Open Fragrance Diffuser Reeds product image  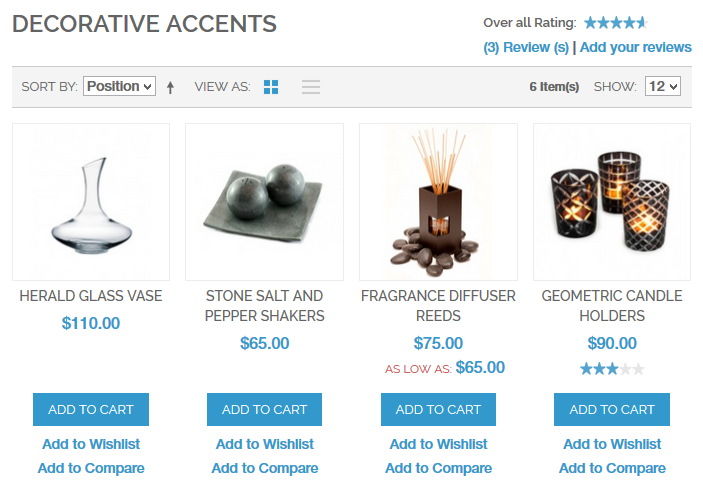click(438, 202)
